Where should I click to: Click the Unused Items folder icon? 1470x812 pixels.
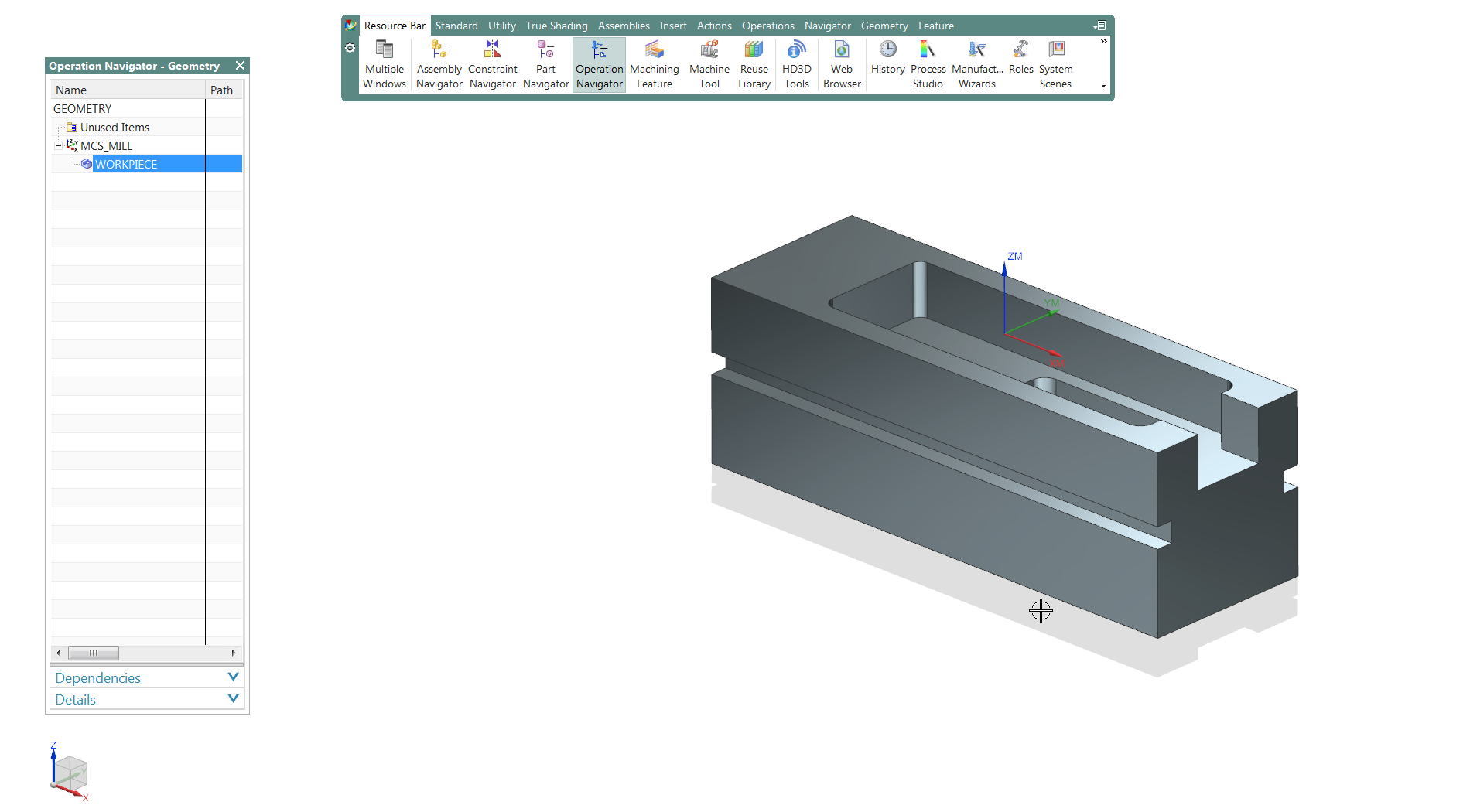(72, 127)
